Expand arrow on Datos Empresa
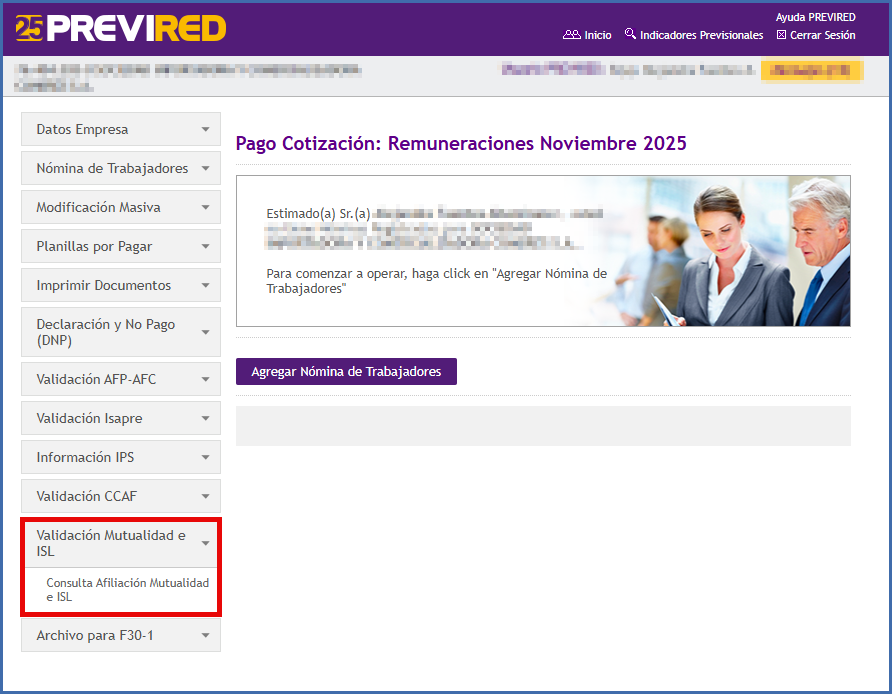 point(205,130)
